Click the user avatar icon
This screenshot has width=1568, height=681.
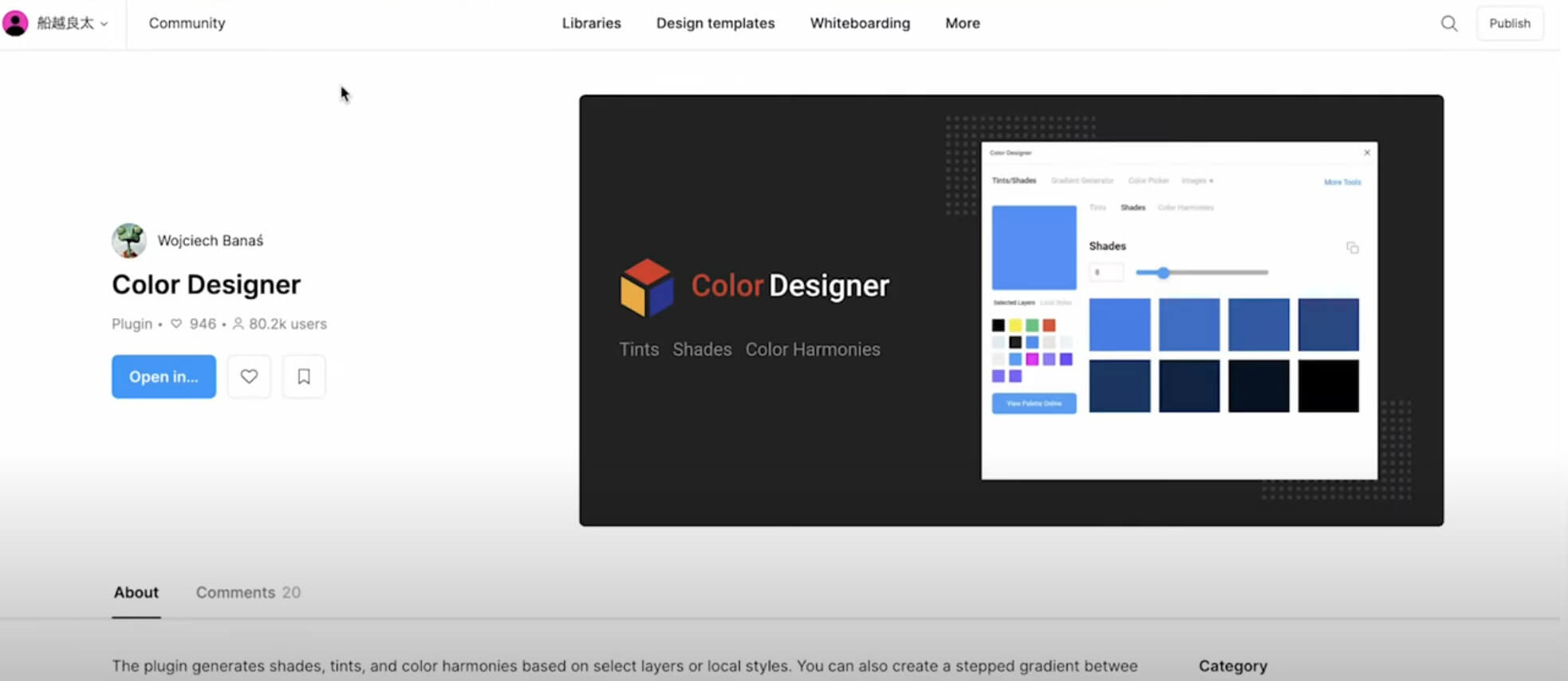click(15, 23)
